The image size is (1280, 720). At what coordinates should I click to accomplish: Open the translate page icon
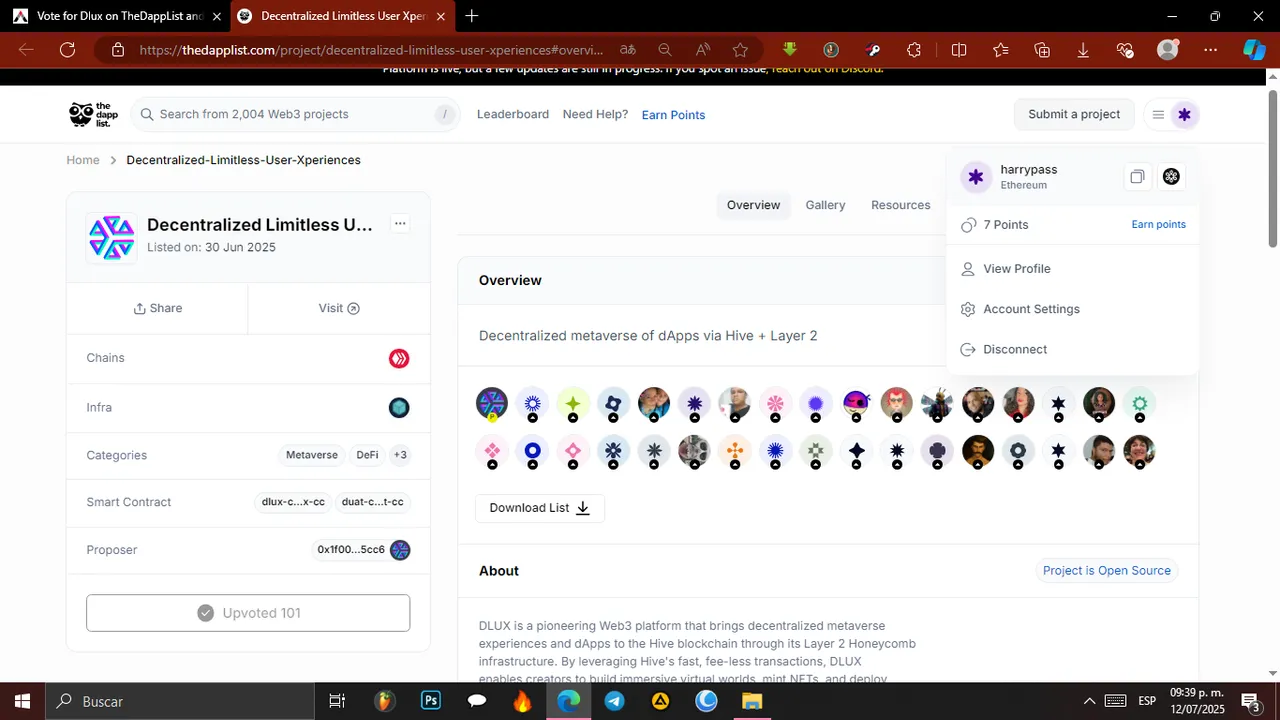pyautogui.click(x=627, y=50)
